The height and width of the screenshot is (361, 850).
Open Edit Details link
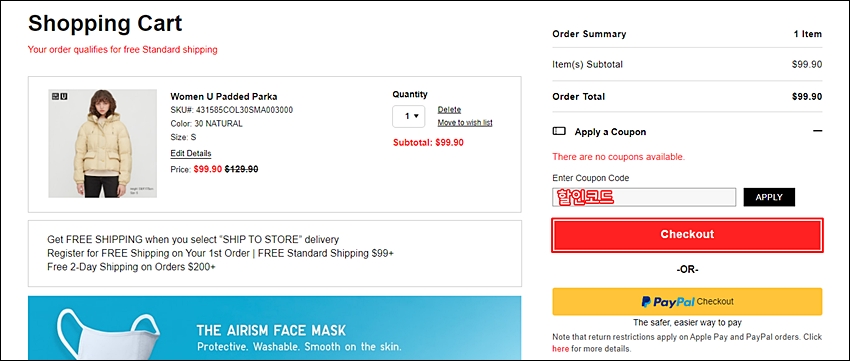191,153
